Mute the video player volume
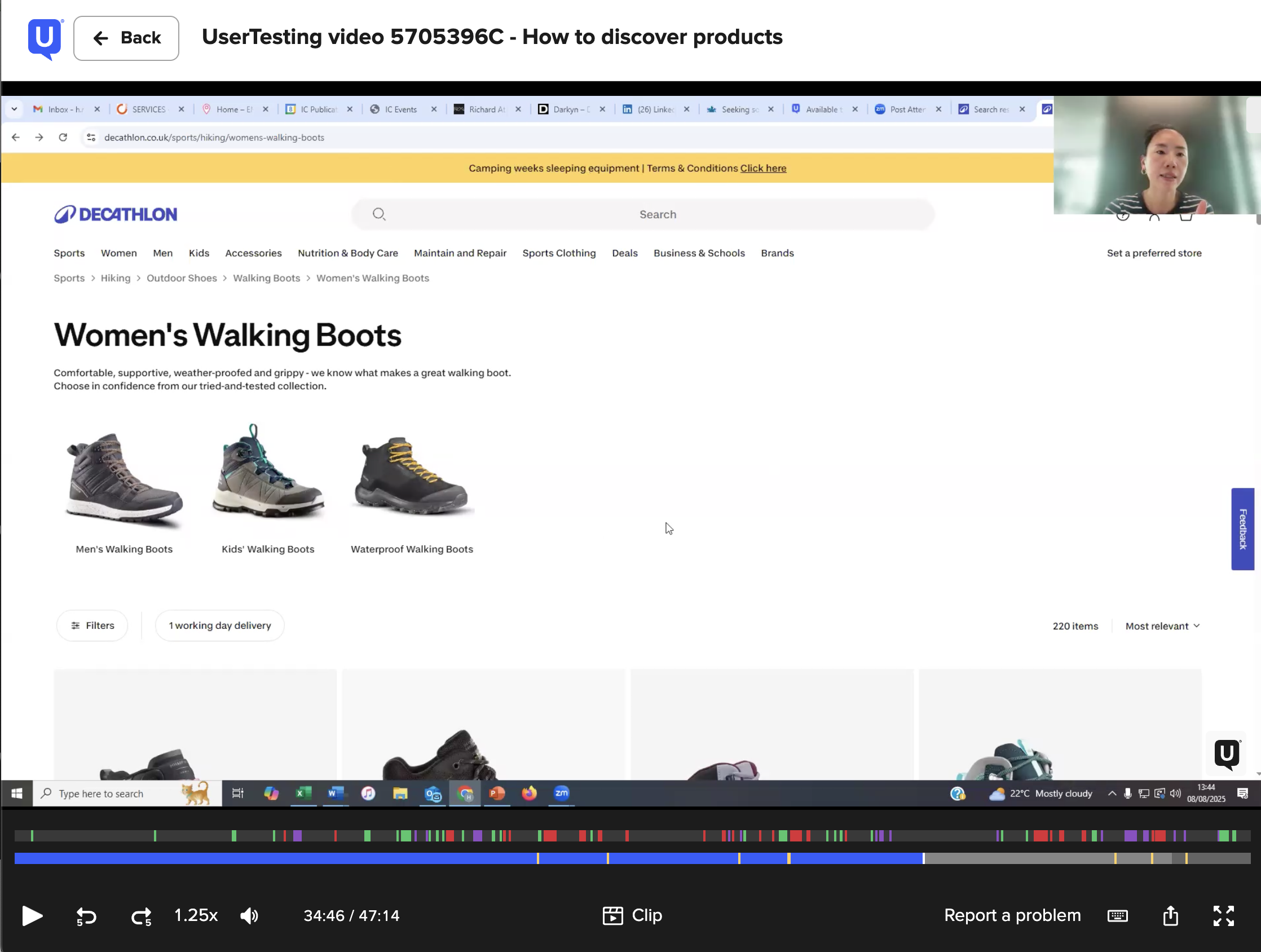The height and width of the screenshot is (952, 1261). point(249,916)
